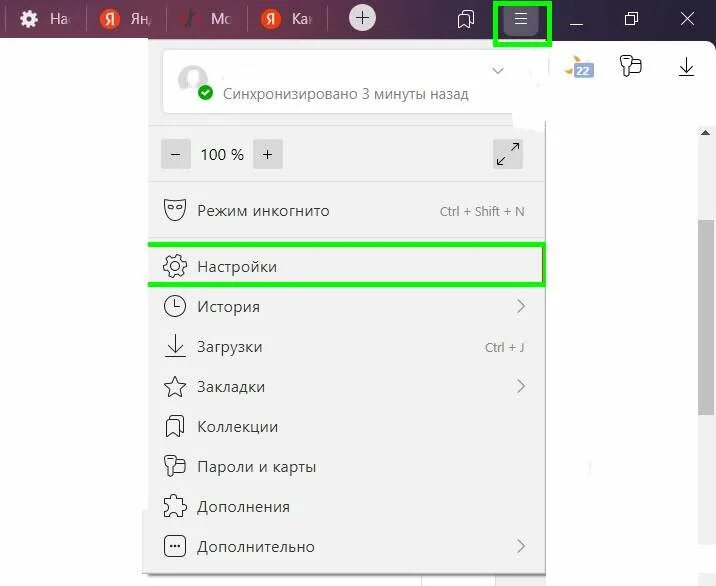Enter fullscreen mode with the arrows icon

[508, 154]
